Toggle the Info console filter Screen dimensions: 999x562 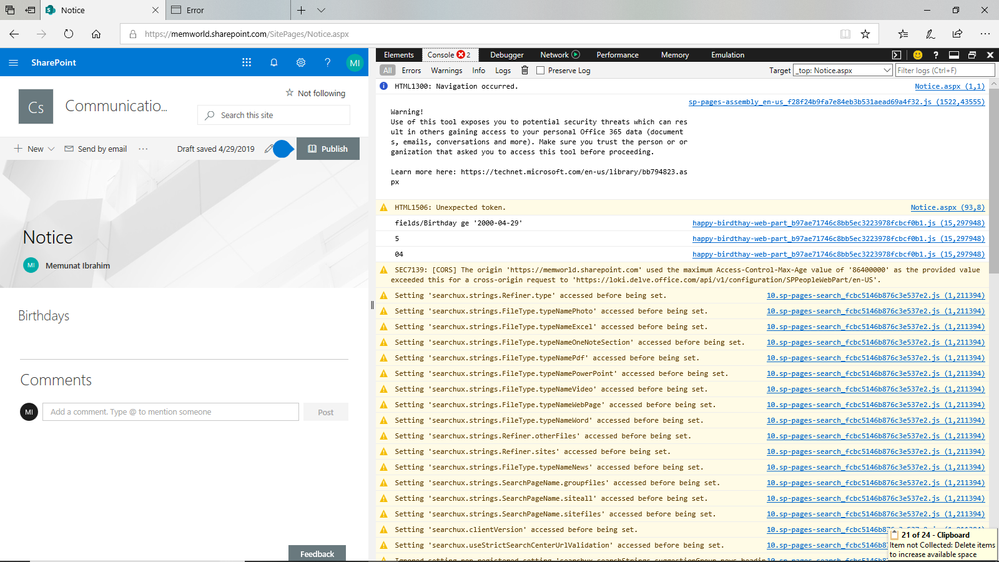coord(478,71)
